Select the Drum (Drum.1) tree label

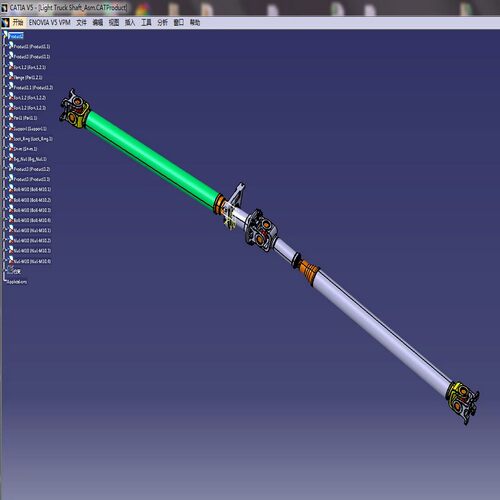[25, 149]
